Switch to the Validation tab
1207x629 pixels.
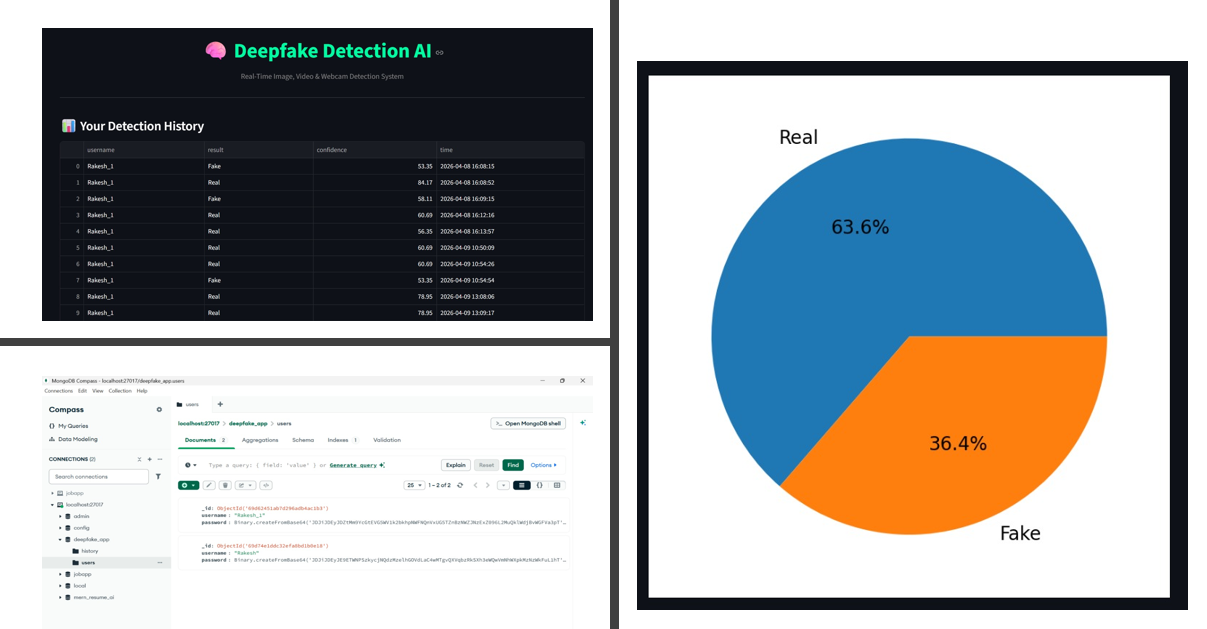tap(387, 440)
